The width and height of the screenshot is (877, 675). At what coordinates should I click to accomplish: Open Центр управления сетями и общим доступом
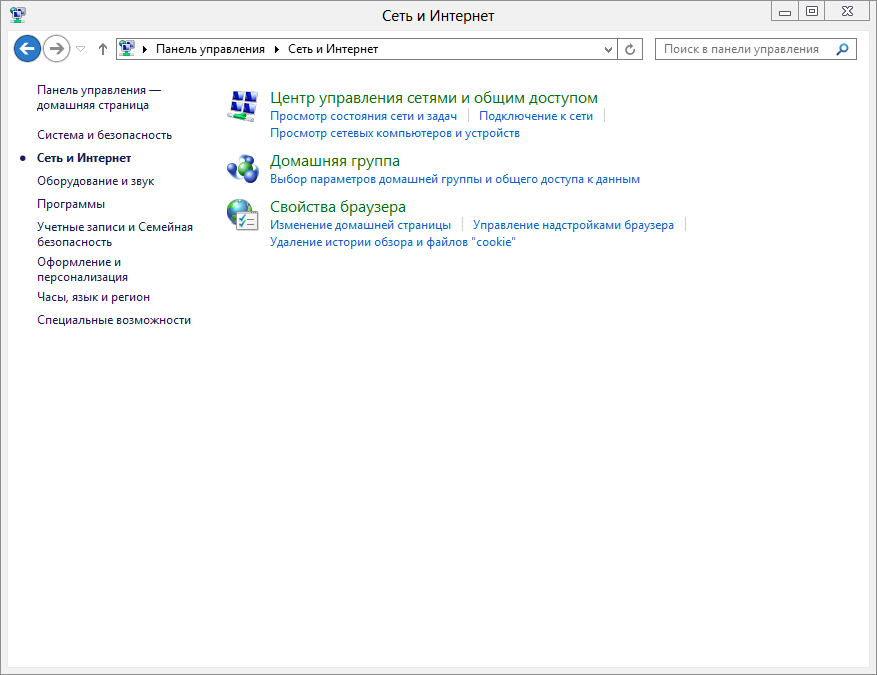coord(433,98)
